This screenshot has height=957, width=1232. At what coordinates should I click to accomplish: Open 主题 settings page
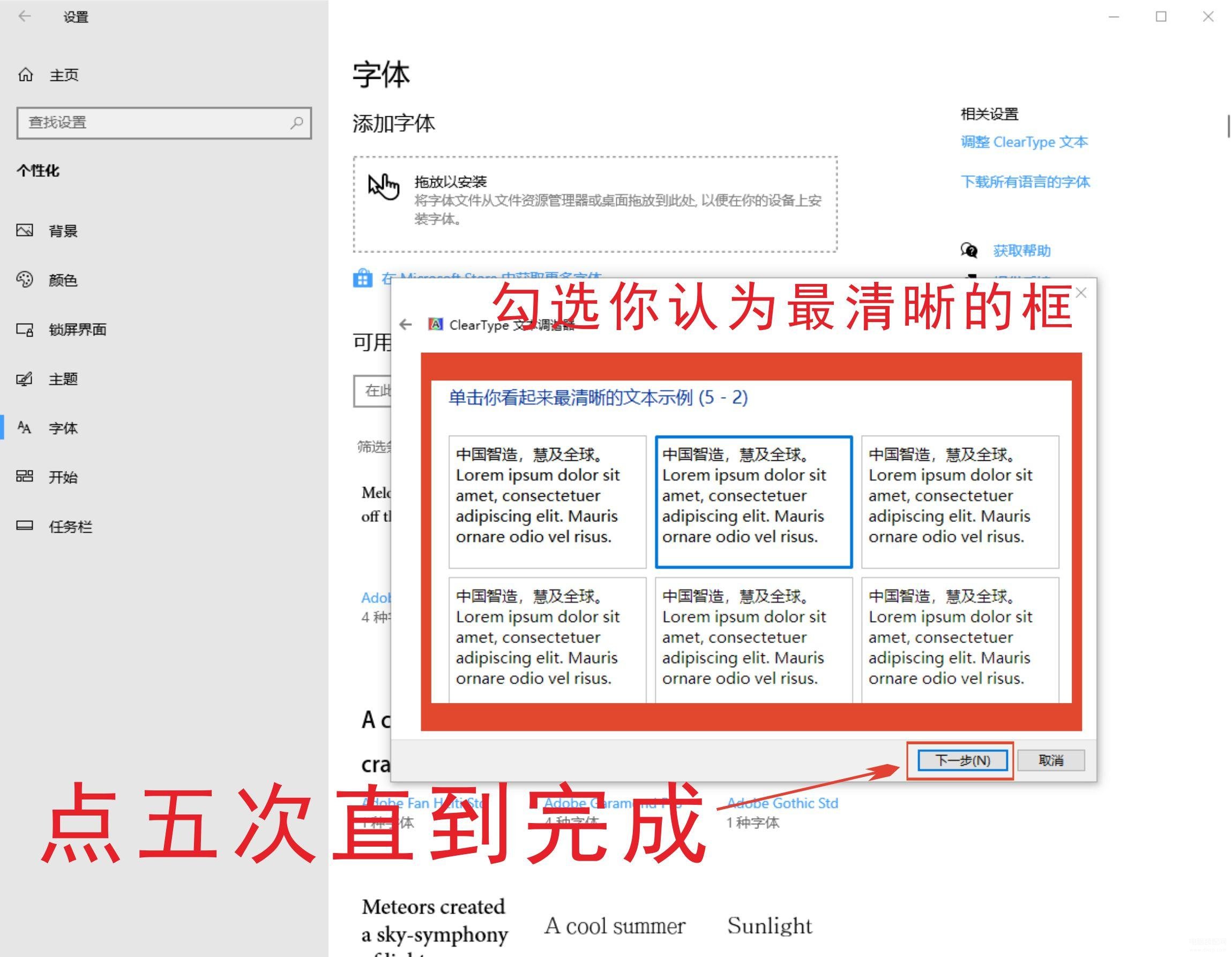click(x=163, y=378)
